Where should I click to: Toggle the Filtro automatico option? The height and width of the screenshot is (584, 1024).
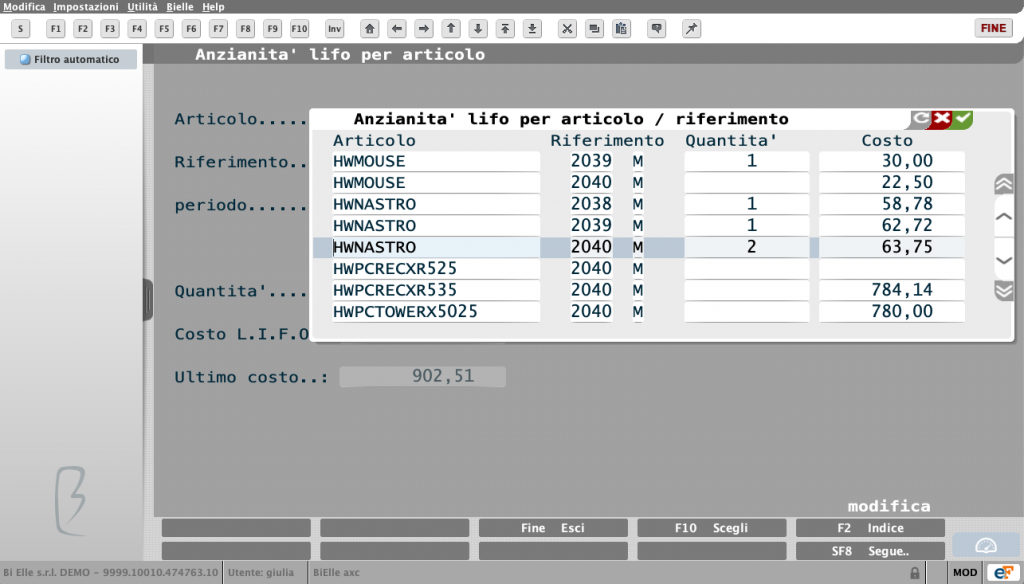click(71, 59)
